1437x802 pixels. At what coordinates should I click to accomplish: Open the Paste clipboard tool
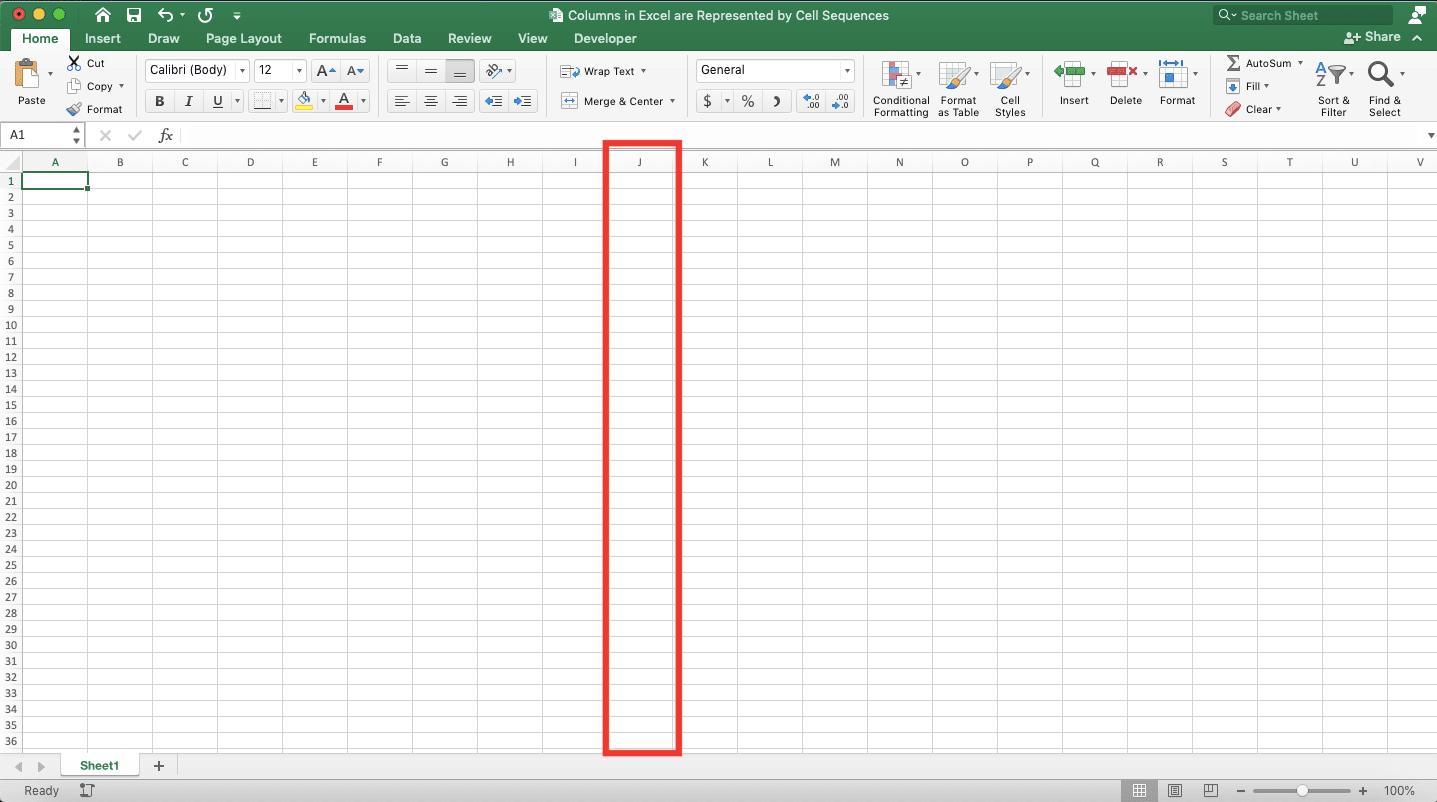point(27,75)
